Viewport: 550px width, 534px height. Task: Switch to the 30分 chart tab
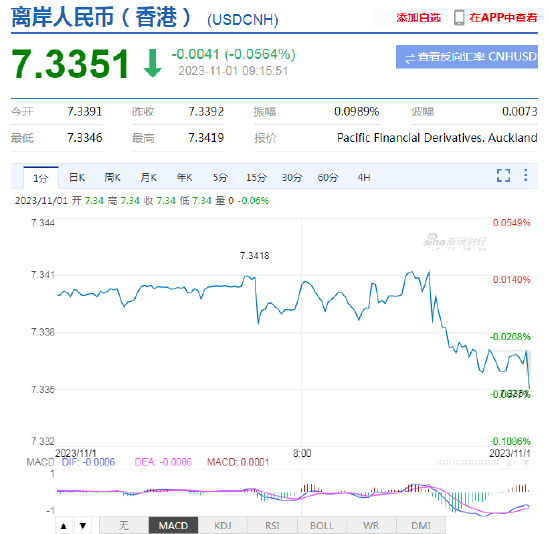click(x=292, y=178)
